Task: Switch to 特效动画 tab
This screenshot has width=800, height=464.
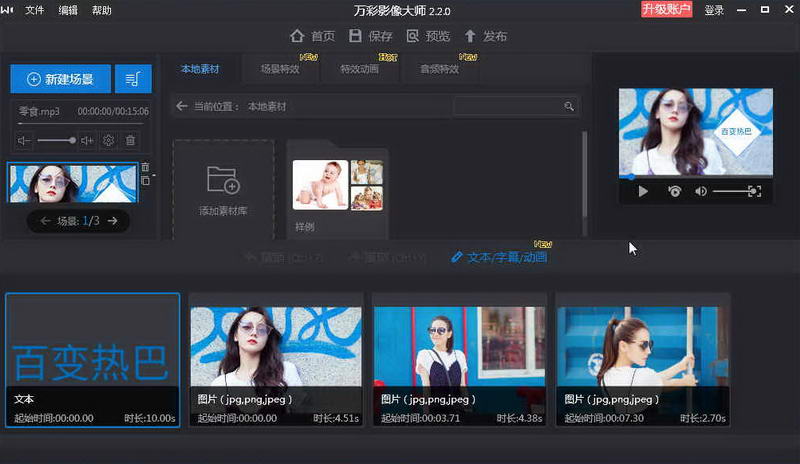Action: [x=360, y=69]
